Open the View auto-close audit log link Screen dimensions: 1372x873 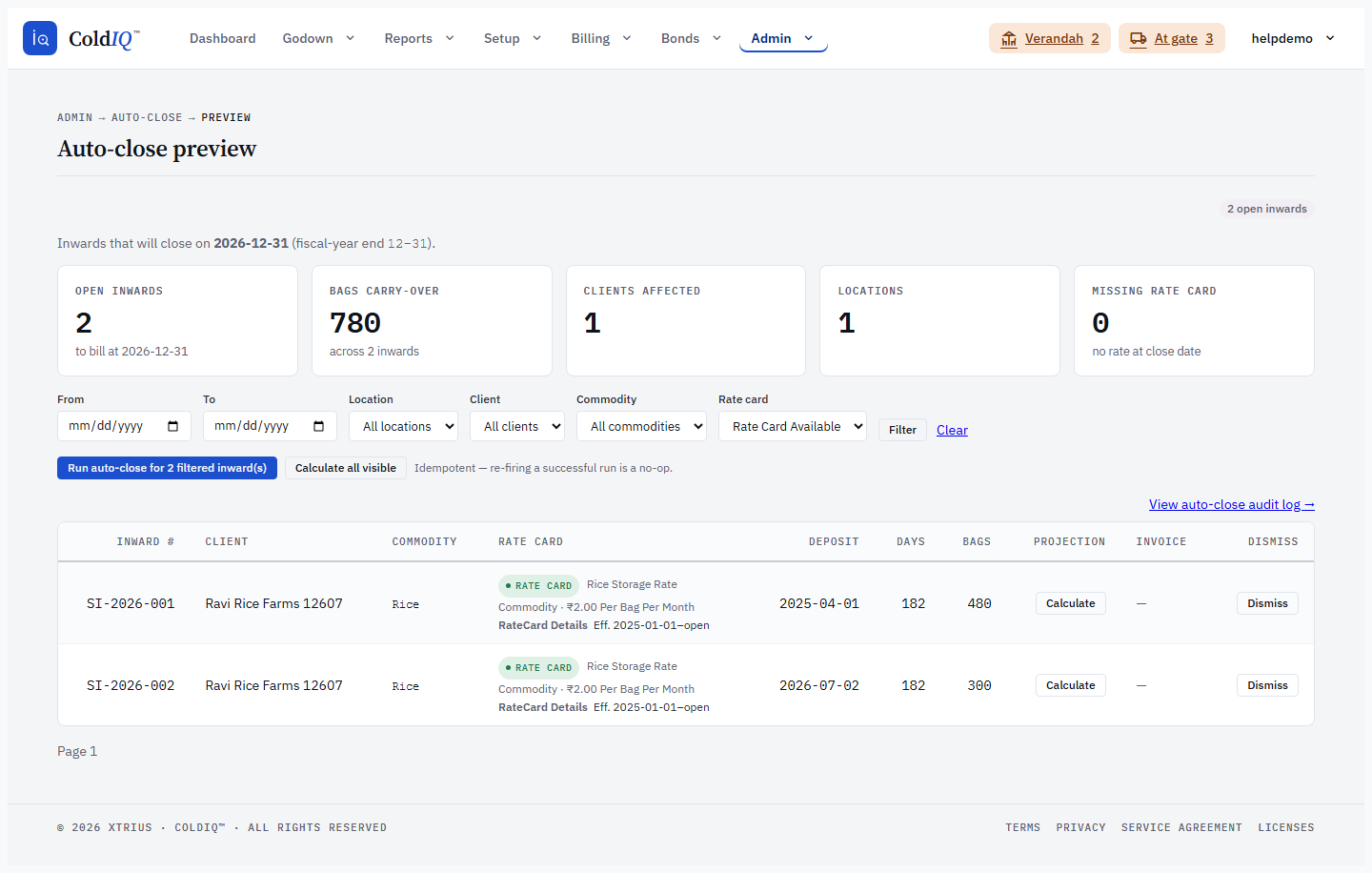point(1232,504)
